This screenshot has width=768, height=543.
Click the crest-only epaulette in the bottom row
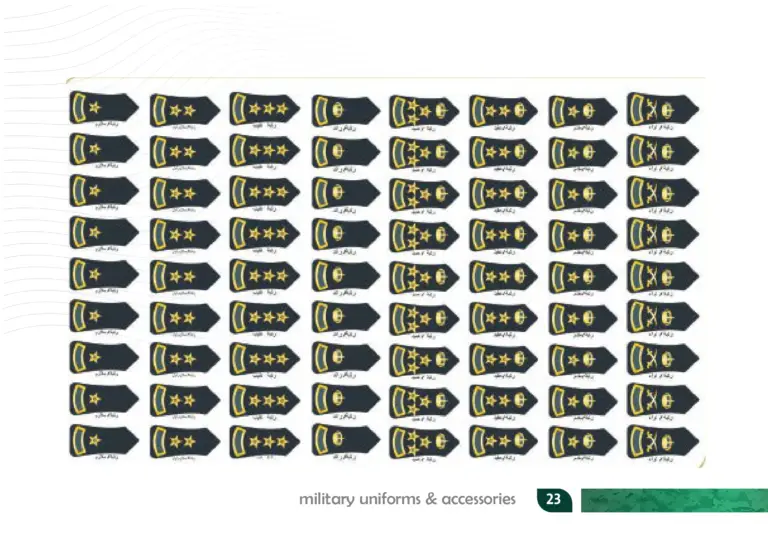coord(345,440)
